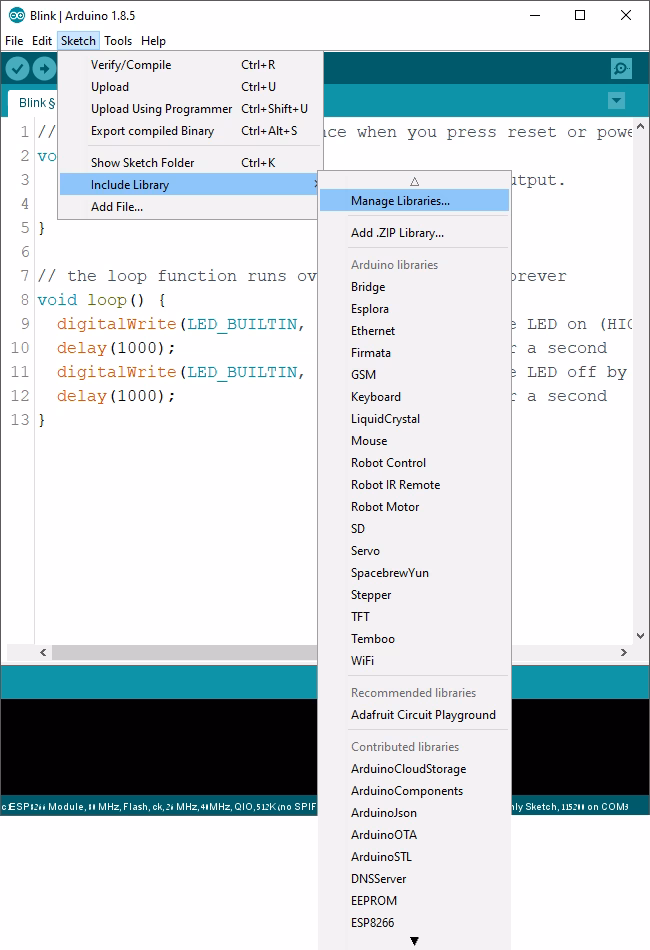Click the Verify checkmark toolbar icon
This screenshot has height=950, width=650.
click(18, 68)
